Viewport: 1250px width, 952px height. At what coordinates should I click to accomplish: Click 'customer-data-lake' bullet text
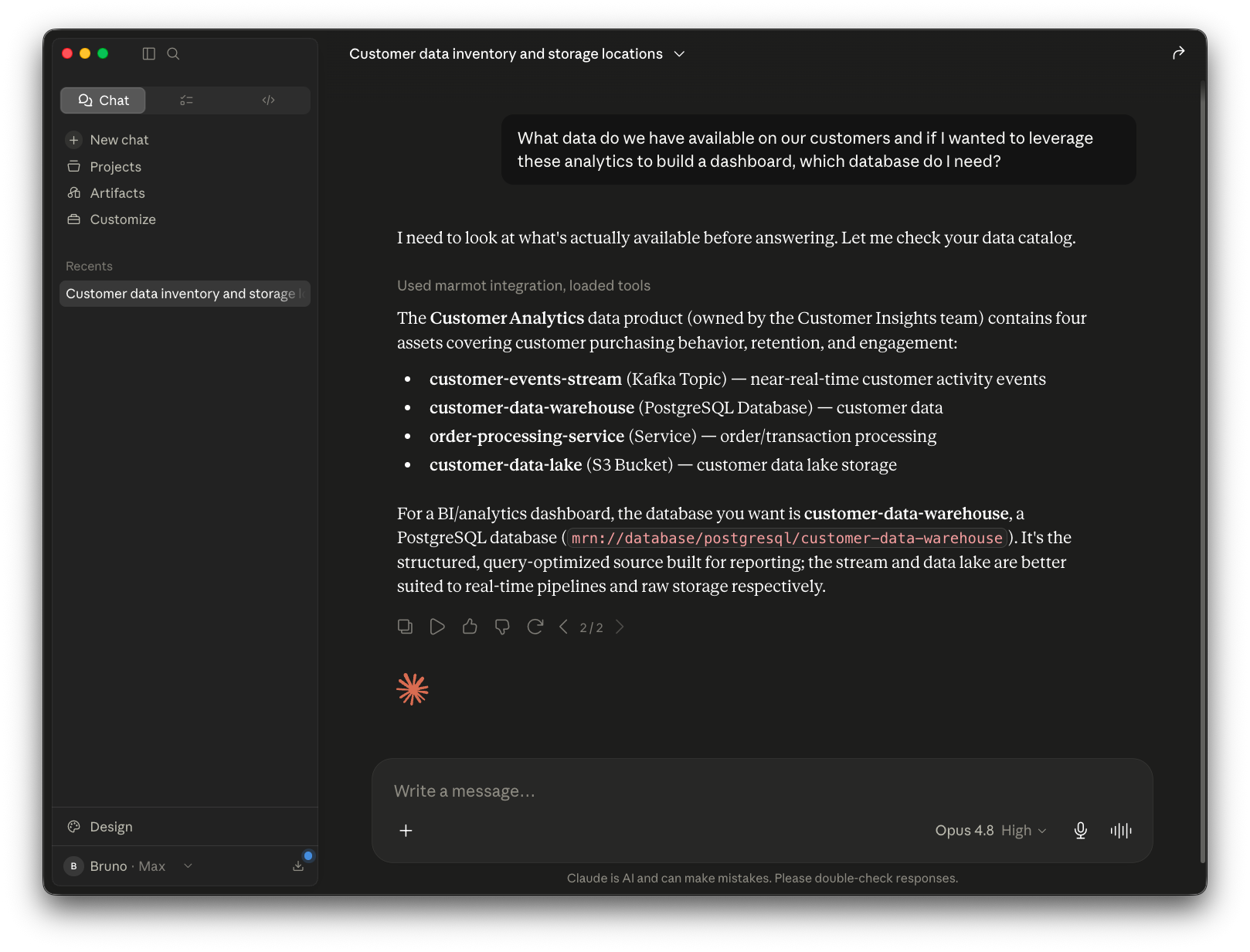click(x=505, y=465)
